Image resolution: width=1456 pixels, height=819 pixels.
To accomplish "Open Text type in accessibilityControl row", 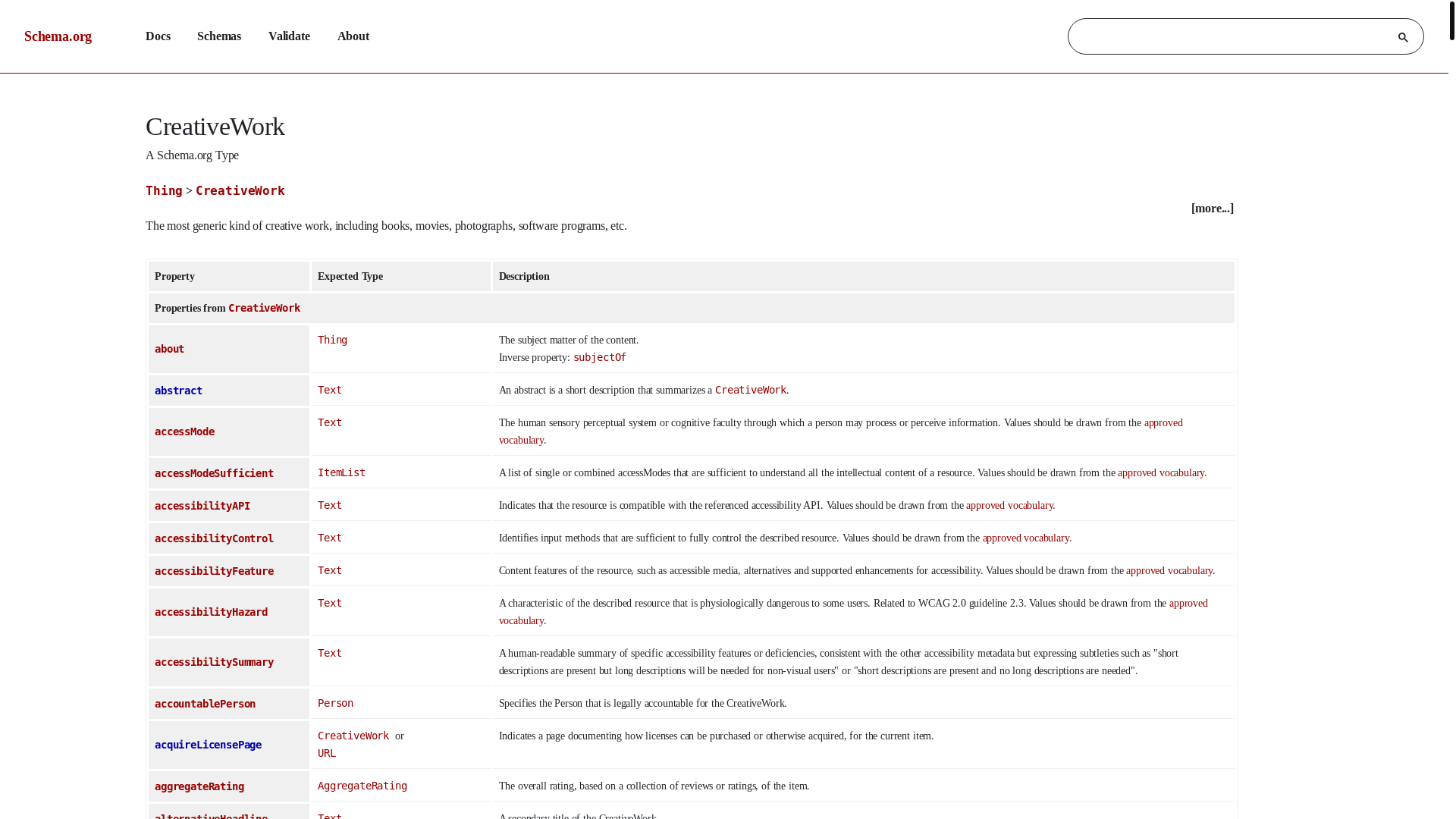I will pos(330,538).
